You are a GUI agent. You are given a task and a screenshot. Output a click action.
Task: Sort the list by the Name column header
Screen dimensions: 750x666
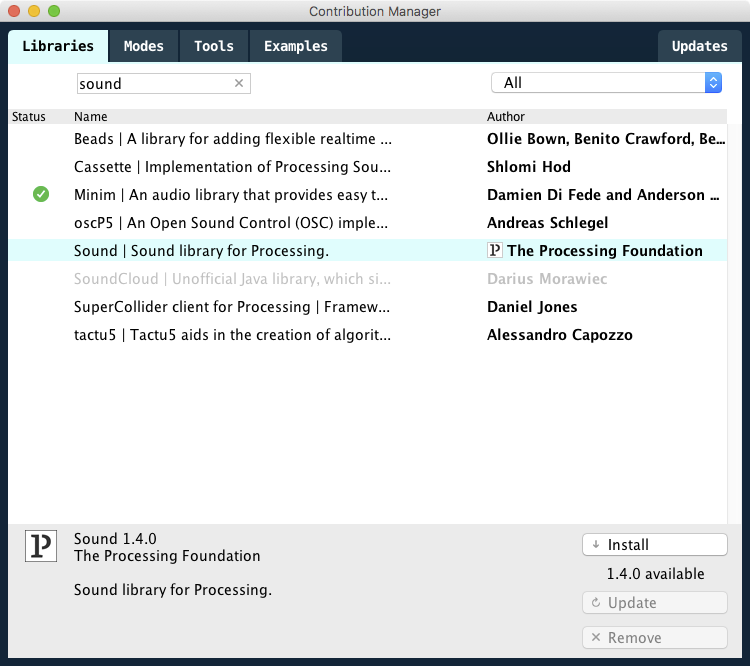click(91, 117)
